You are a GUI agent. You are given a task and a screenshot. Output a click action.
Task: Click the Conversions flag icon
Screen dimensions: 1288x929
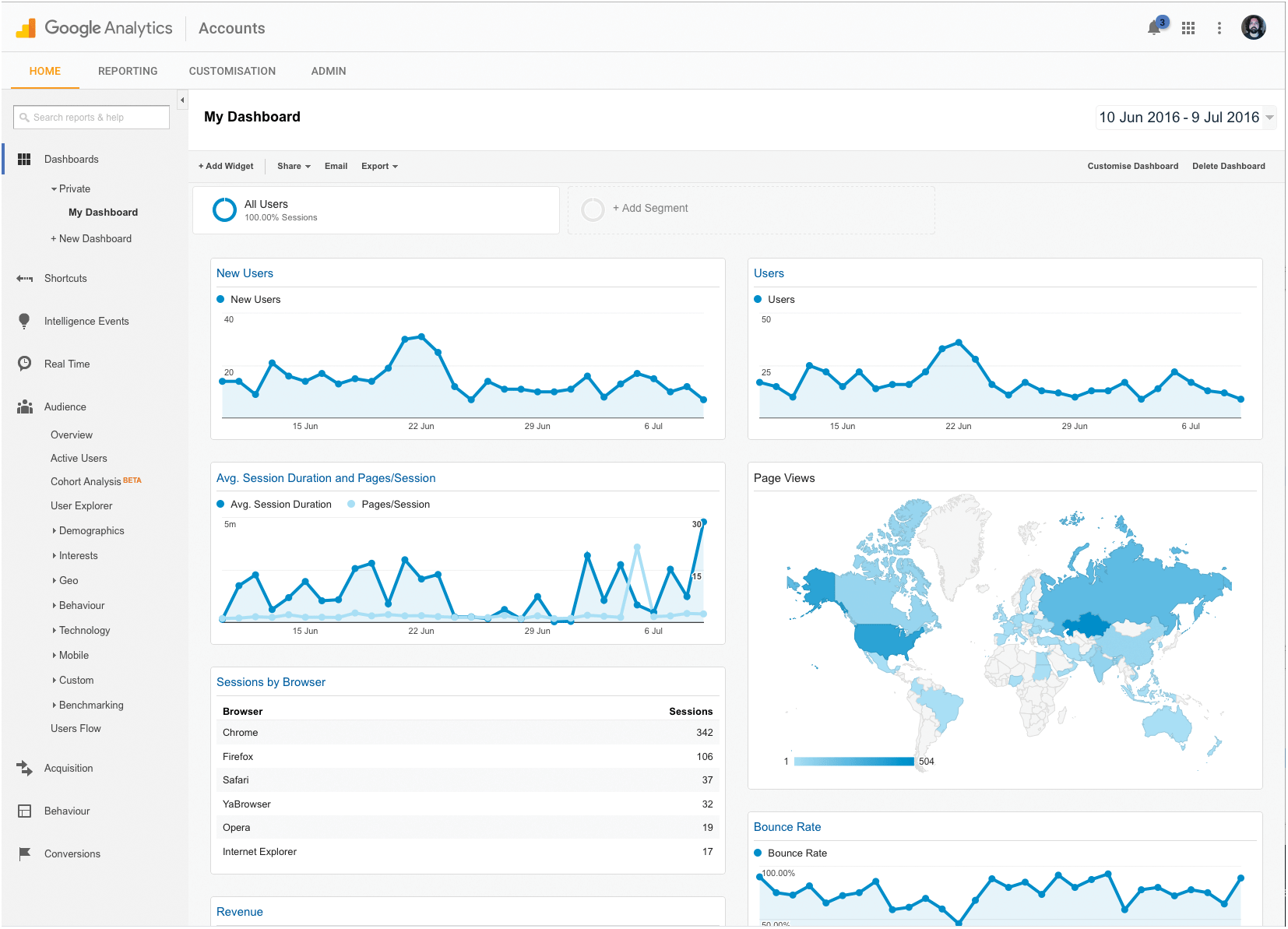point(24,853)
